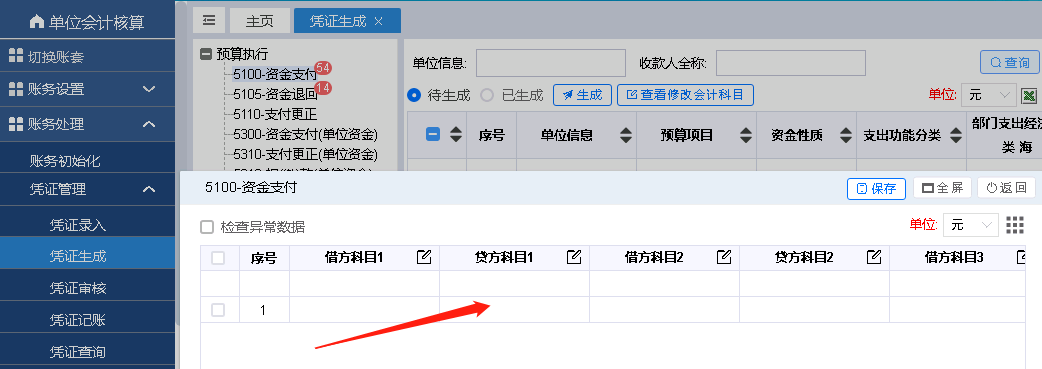Switch to the 主页 tab
The width and height of the screenshot is (1042, 369).
[x=260, y=21]
